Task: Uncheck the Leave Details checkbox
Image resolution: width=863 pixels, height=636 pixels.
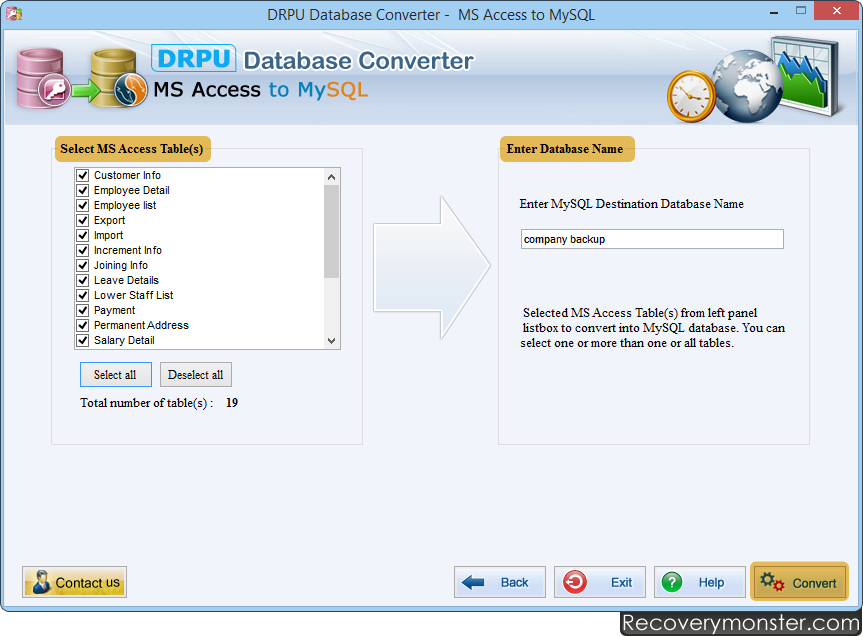Action: click(x=83, y=280)
